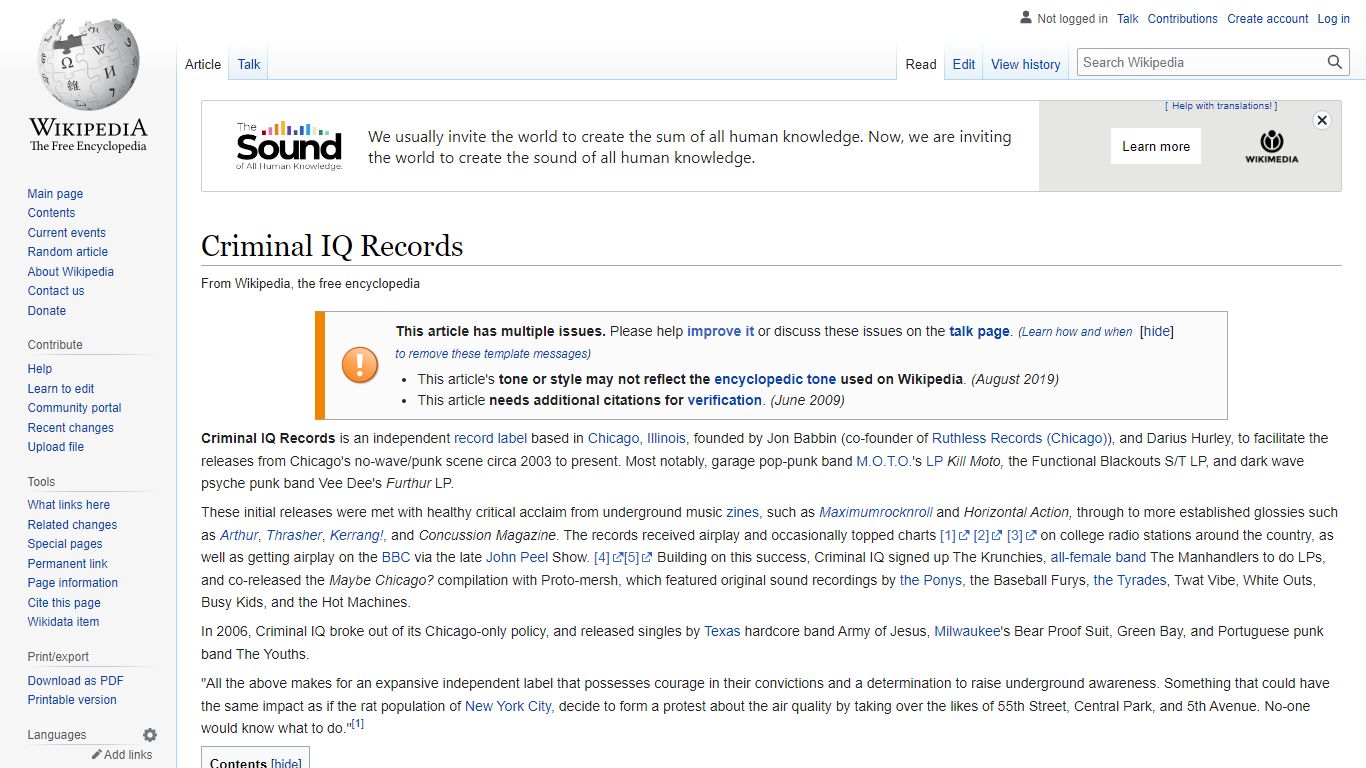
Task: Open Permanent link
Action: pyautogui.click(x=67, y=564)
